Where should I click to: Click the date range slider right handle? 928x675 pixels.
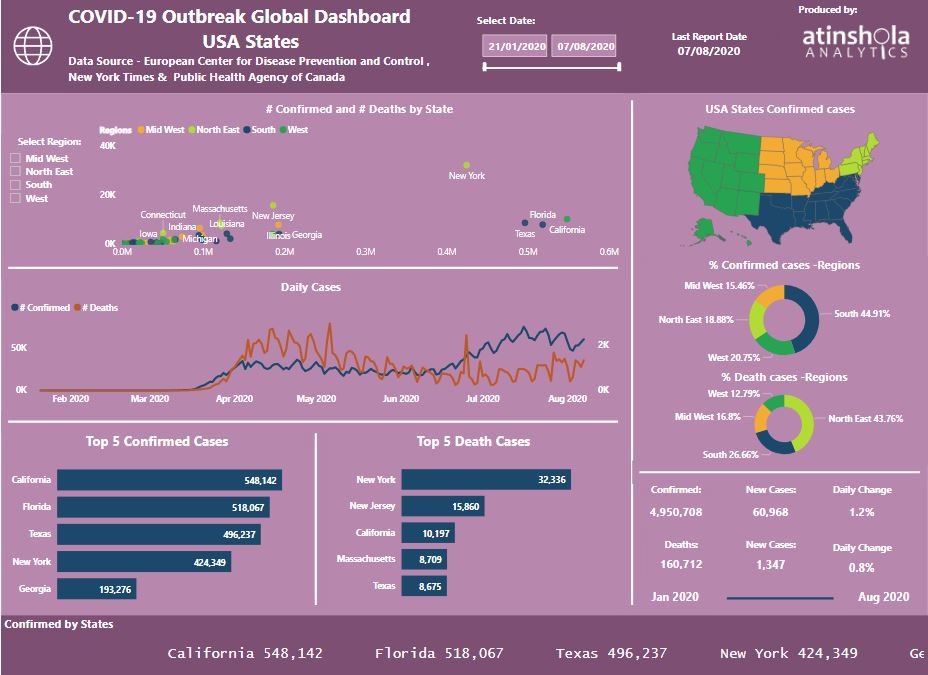(619, 67)
